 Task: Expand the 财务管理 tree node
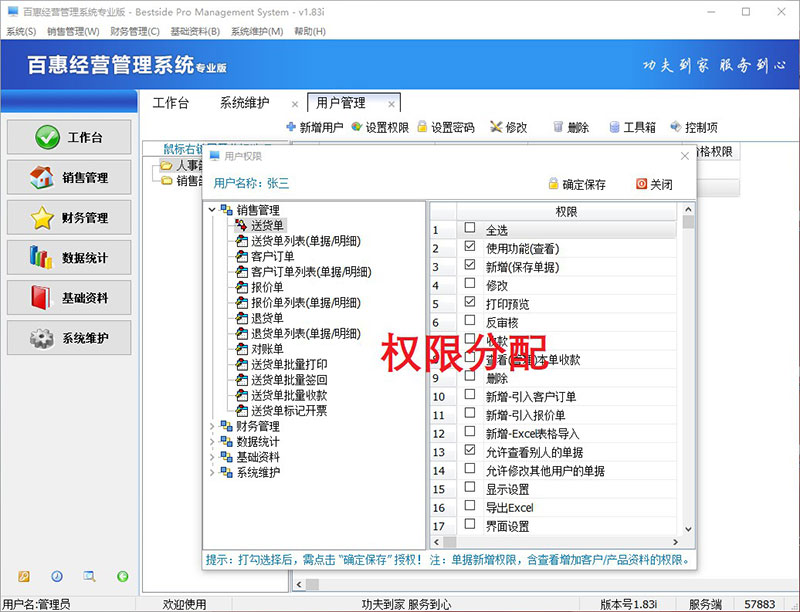coord(212,426)
